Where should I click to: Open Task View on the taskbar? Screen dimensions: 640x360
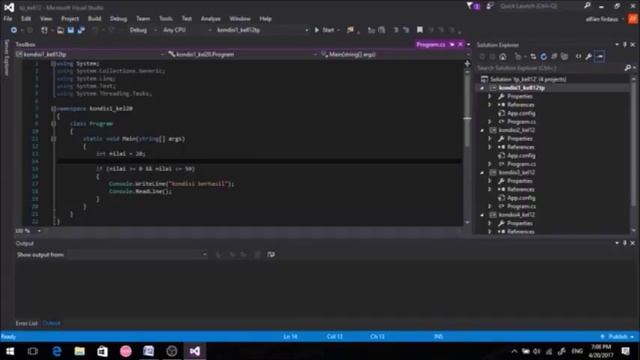pos(33,351)
